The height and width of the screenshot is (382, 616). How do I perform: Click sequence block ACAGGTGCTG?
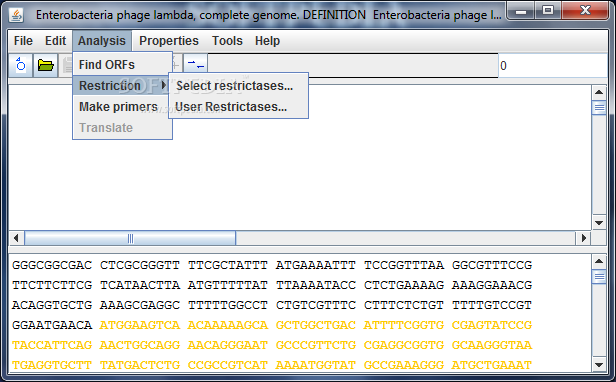coord(52,305)
